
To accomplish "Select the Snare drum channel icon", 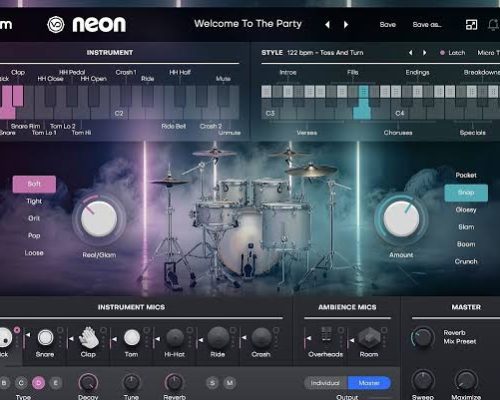I will (45, 337).
